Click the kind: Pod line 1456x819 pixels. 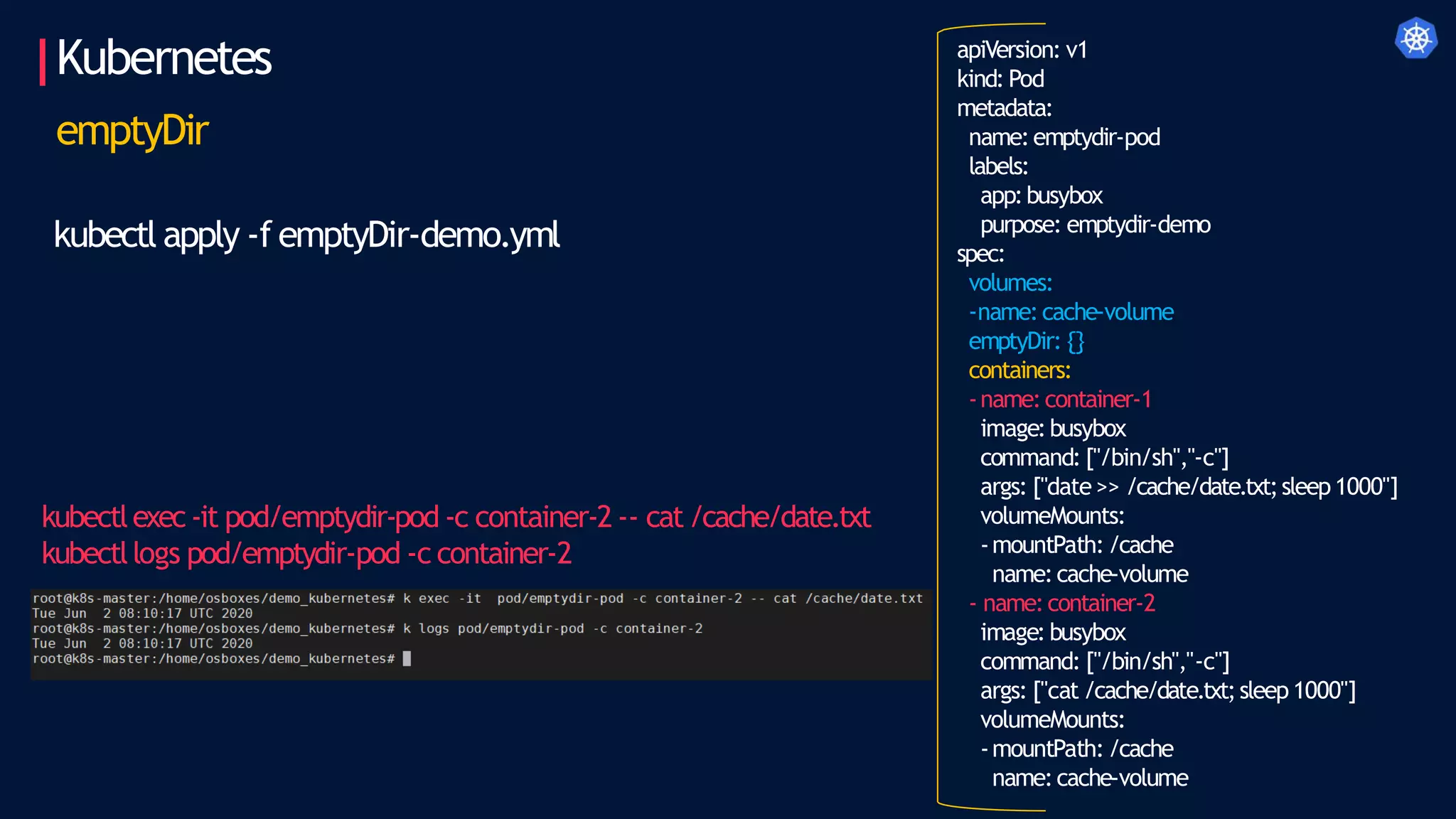tap(1000, 79)
